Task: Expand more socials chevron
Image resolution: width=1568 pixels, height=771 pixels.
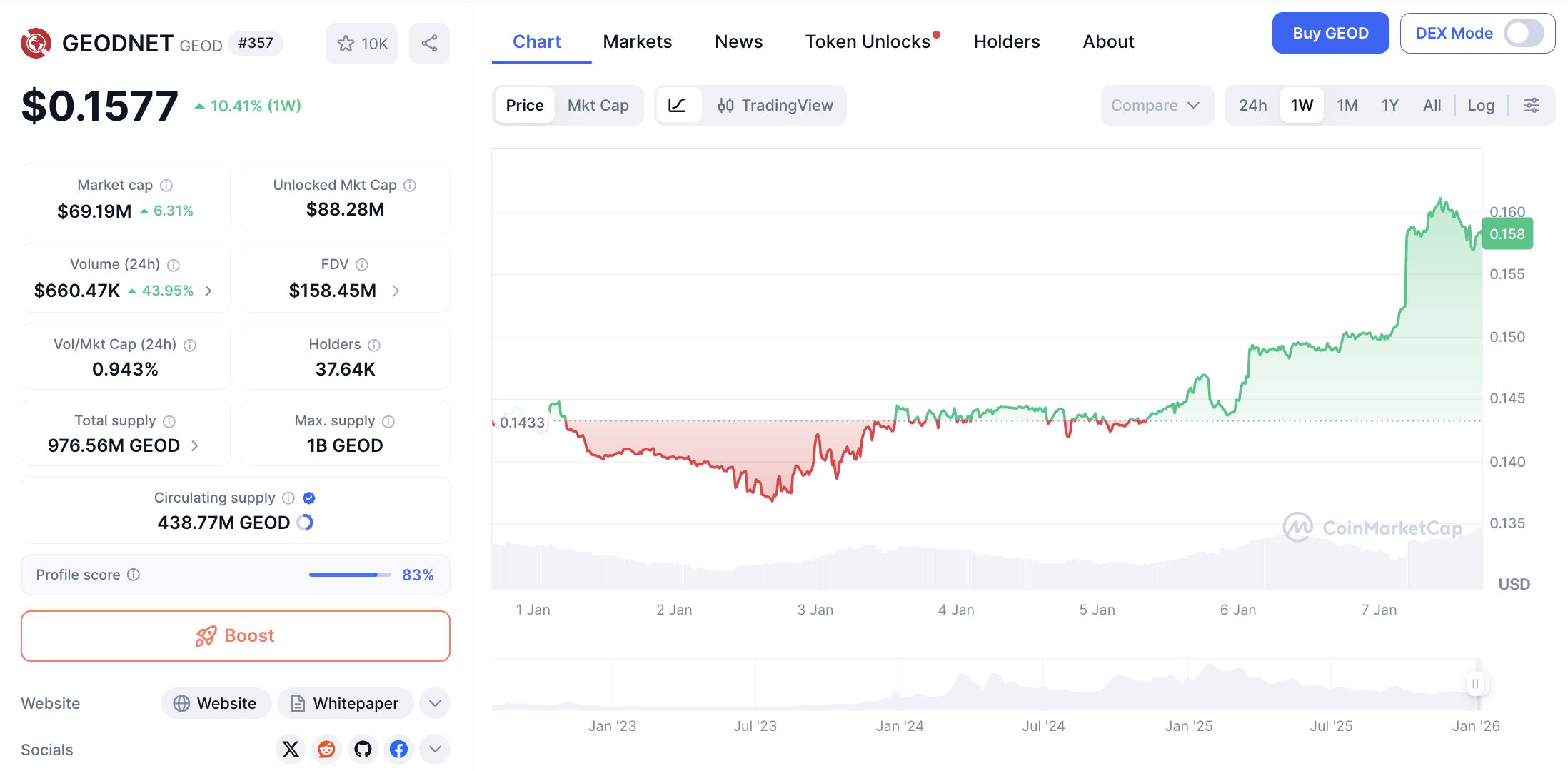Action: 435,749
